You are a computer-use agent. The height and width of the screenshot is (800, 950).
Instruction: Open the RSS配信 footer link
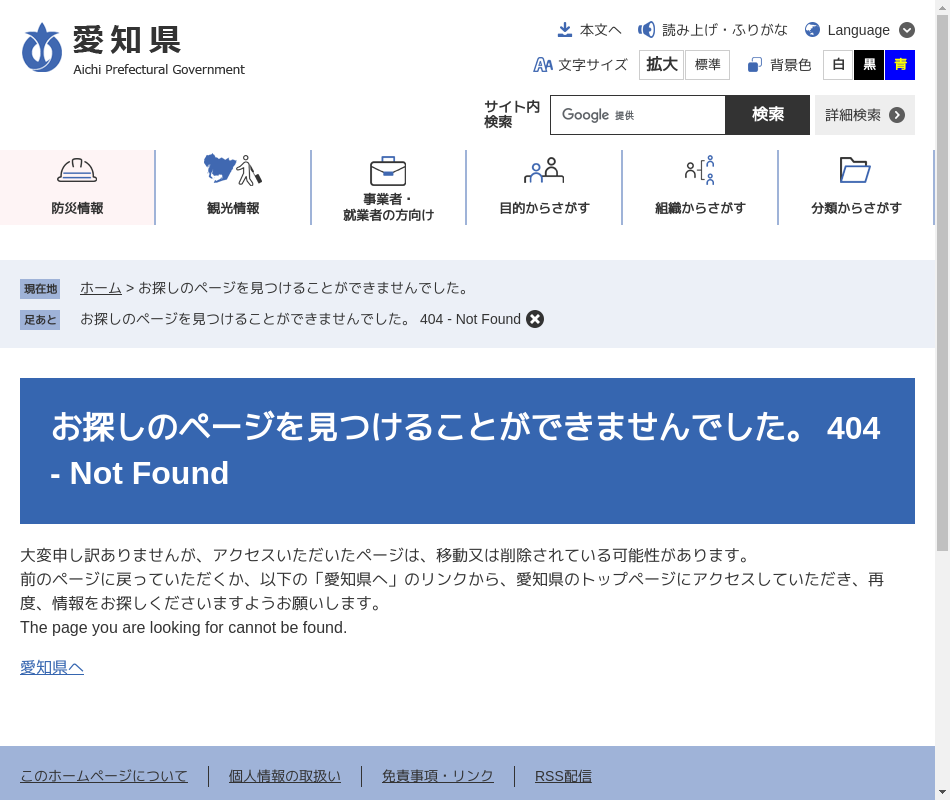[563, 776]
